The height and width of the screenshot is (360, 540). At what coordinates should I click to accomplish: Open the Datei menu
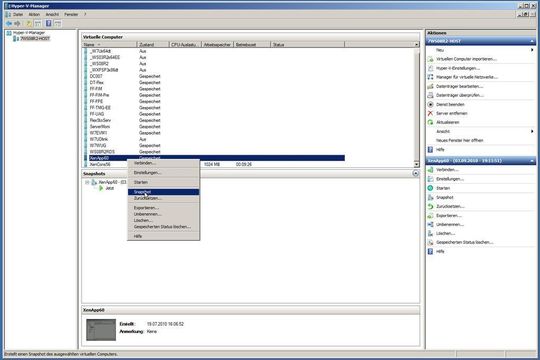tap(18, 14)
